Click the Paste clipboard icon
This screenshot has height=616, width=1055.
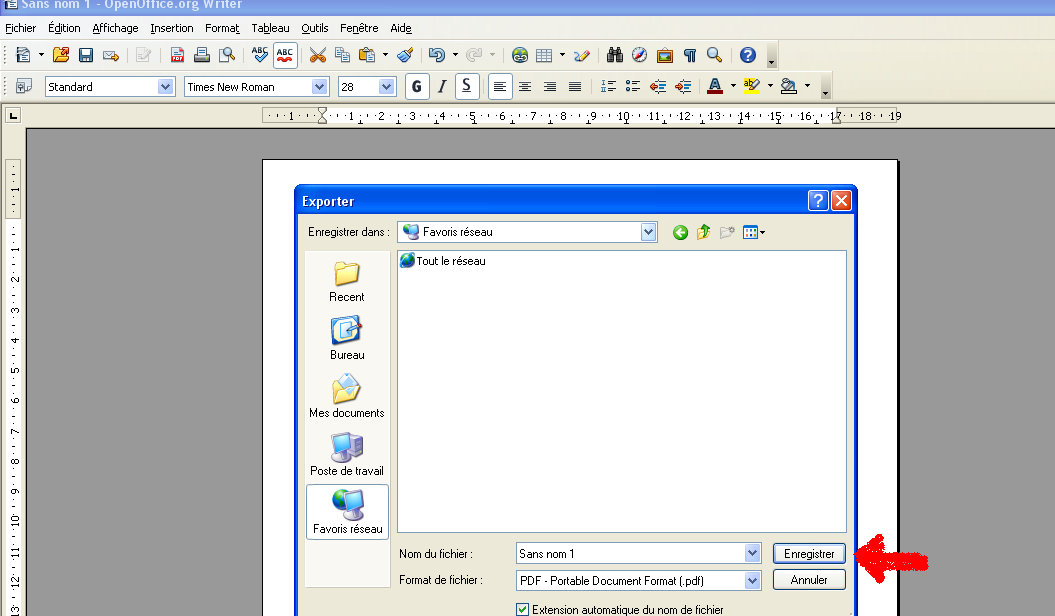pos(367,55)
